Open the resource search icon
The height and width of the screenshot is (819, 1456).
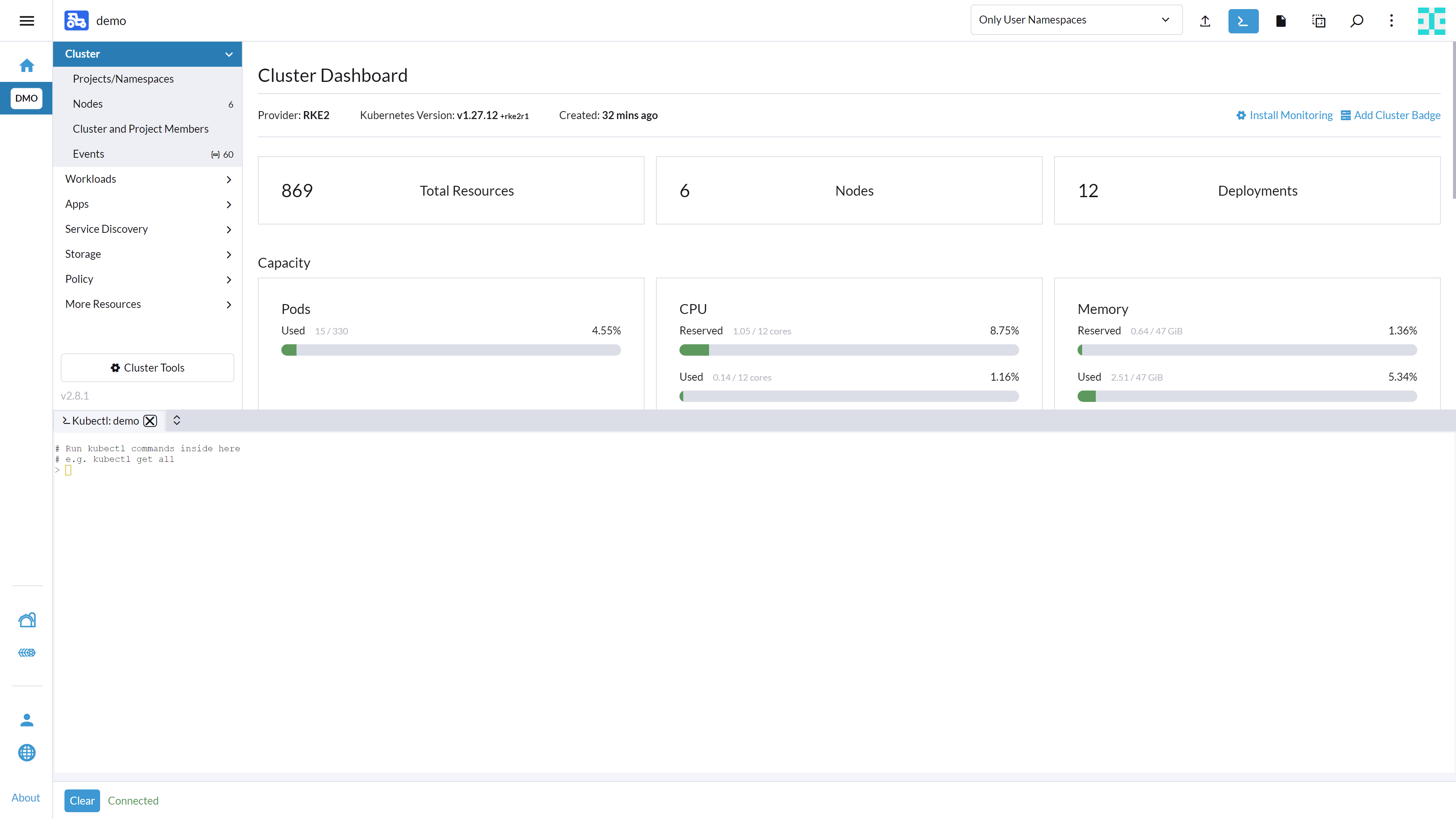click(1357, 21)
